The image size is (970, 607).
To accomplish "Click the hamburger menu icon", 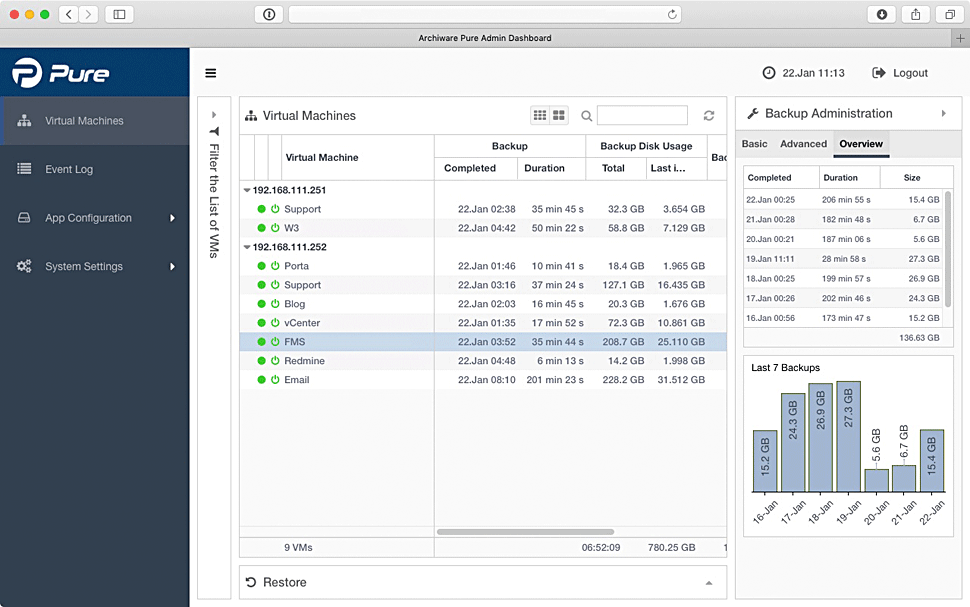I will (x=210, y=73).
